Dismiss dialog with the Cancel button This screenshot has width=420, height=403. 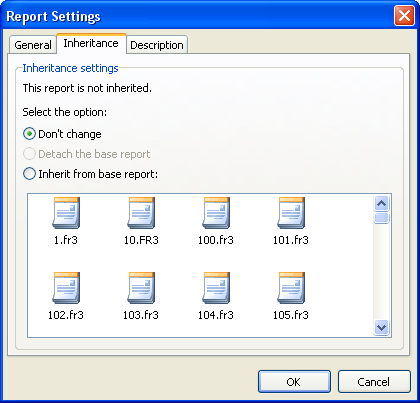tap(374, 382)
